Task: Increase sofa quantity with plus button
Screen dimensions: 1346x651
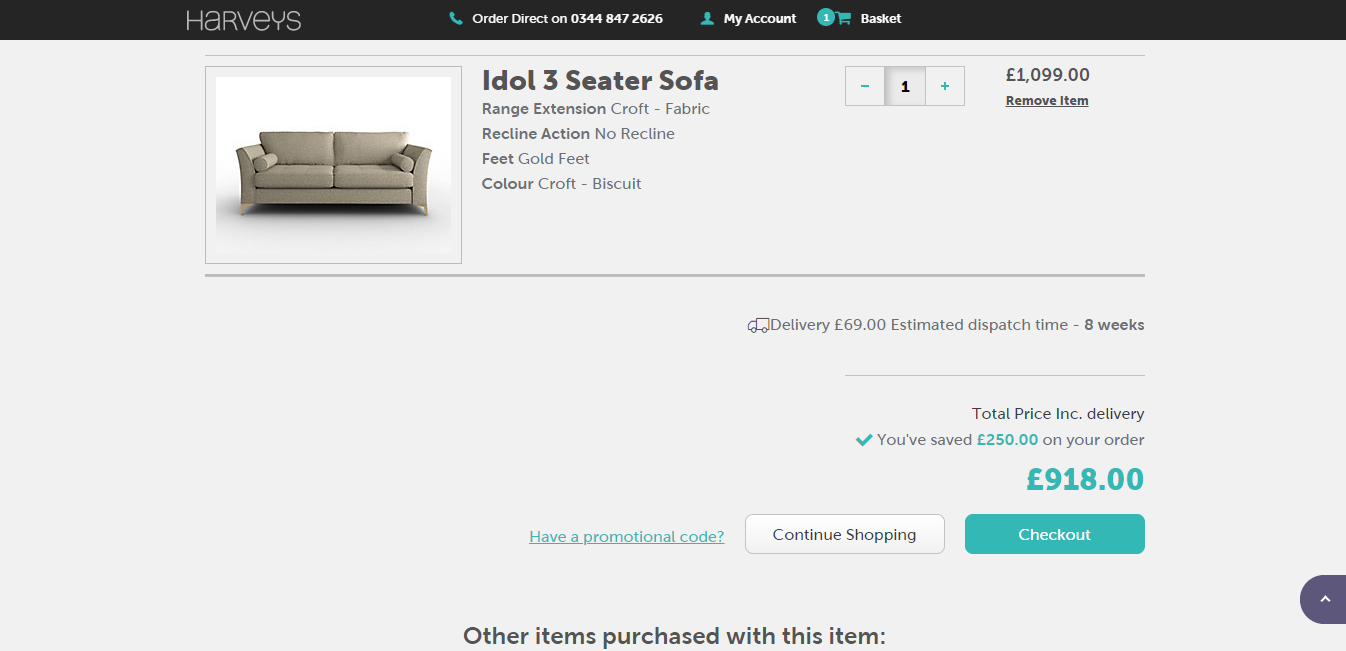Action: click(944, 86)
